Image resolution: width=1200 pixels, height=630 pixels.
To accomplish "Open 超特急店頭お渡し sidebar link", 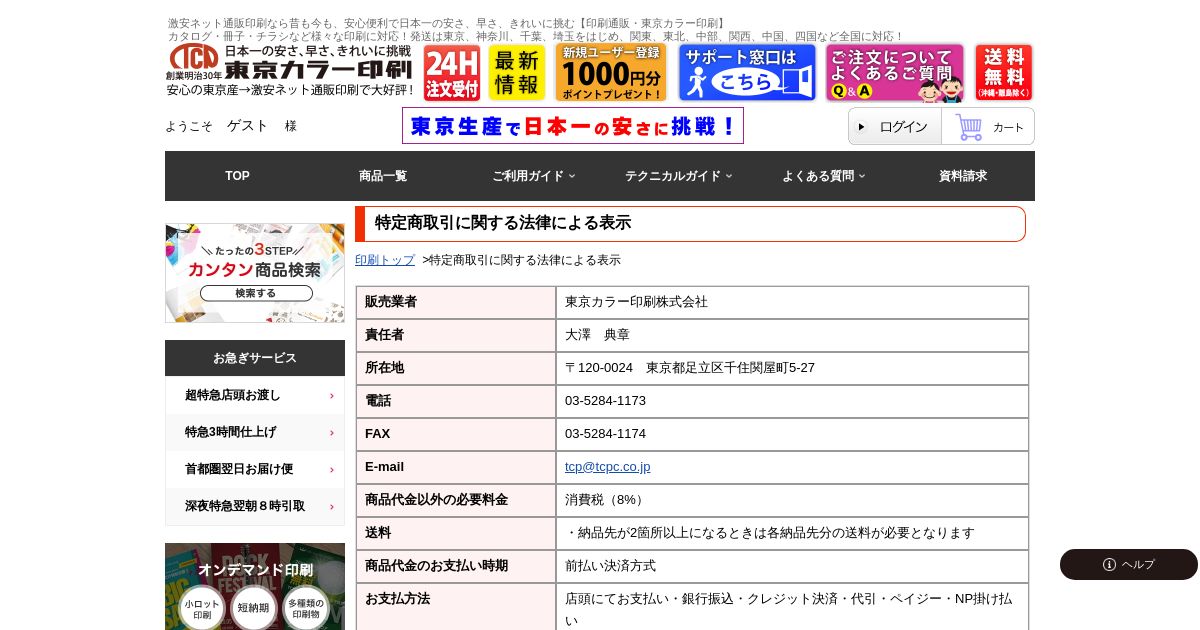I will click(255, 395).
